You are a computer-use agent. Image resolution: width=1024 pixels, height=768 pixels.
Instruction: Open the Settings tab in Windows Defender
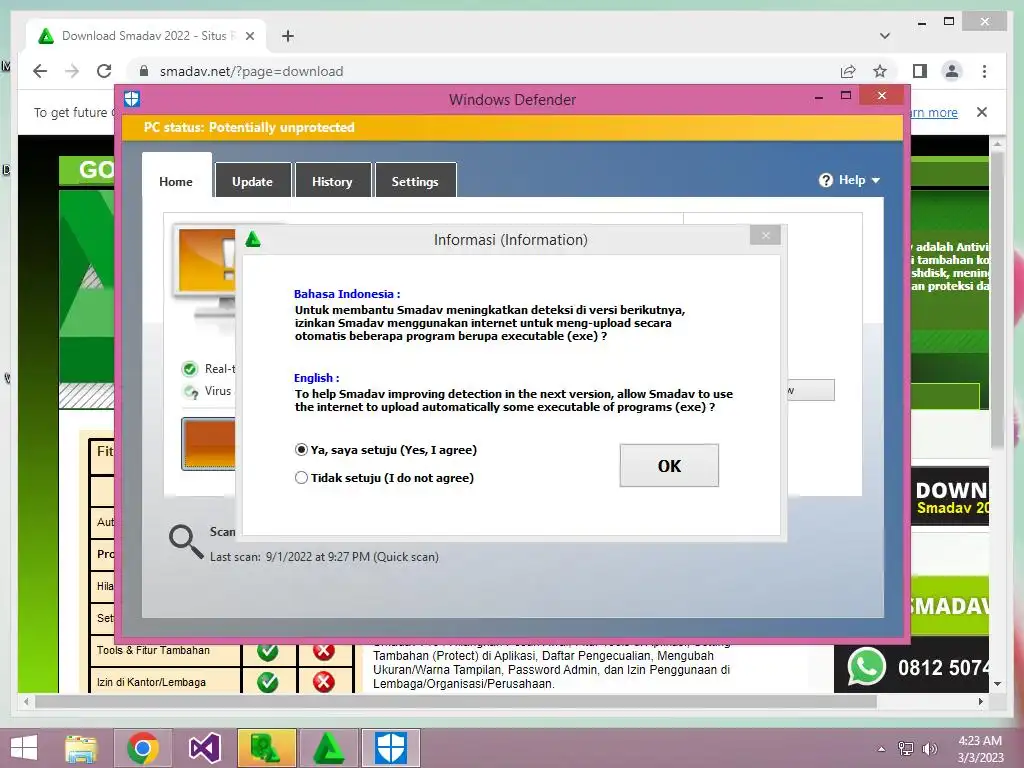[x=415, y=182]
